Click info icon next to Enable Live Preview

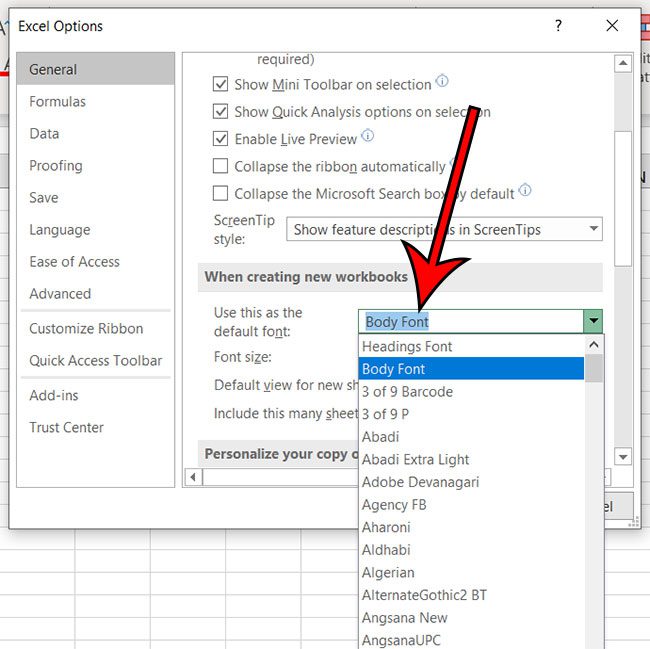point(368,137)
